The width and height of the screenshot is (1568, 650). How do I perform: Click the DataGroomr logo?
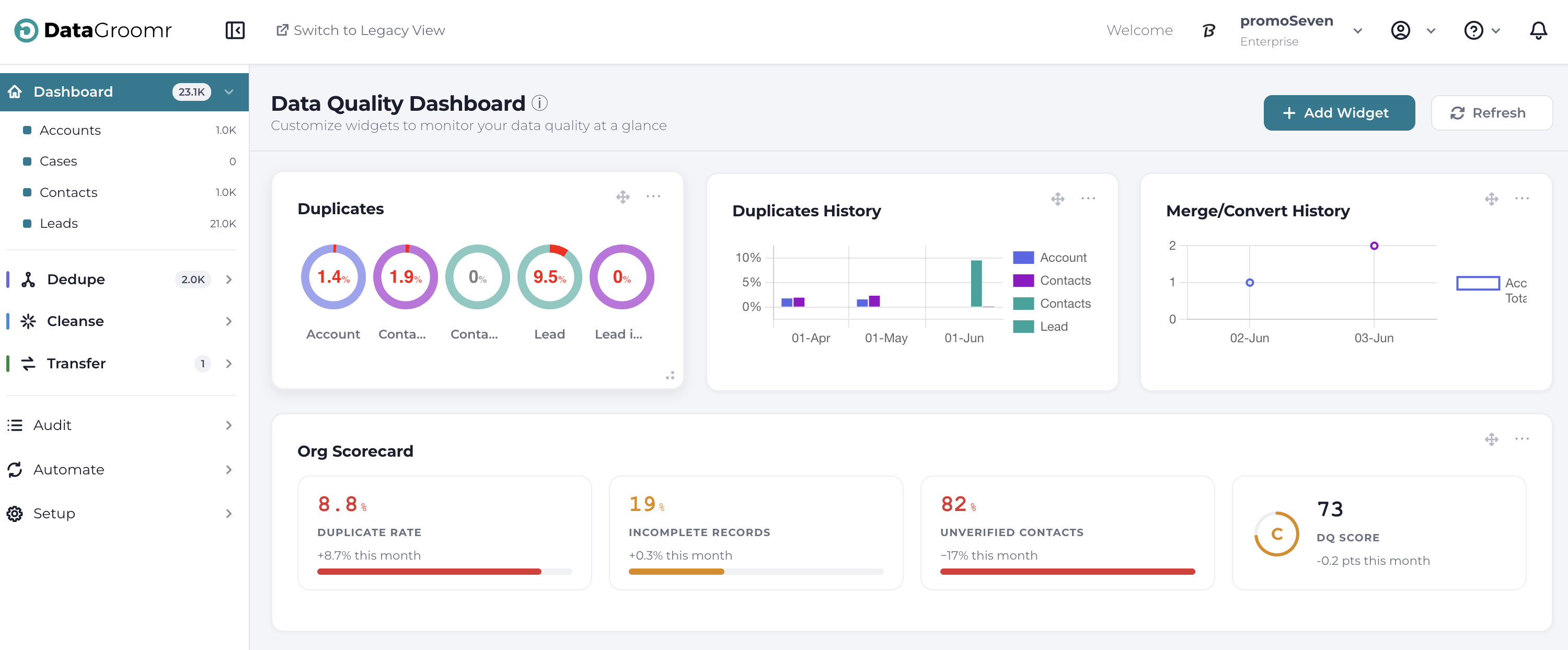[93, 30]
